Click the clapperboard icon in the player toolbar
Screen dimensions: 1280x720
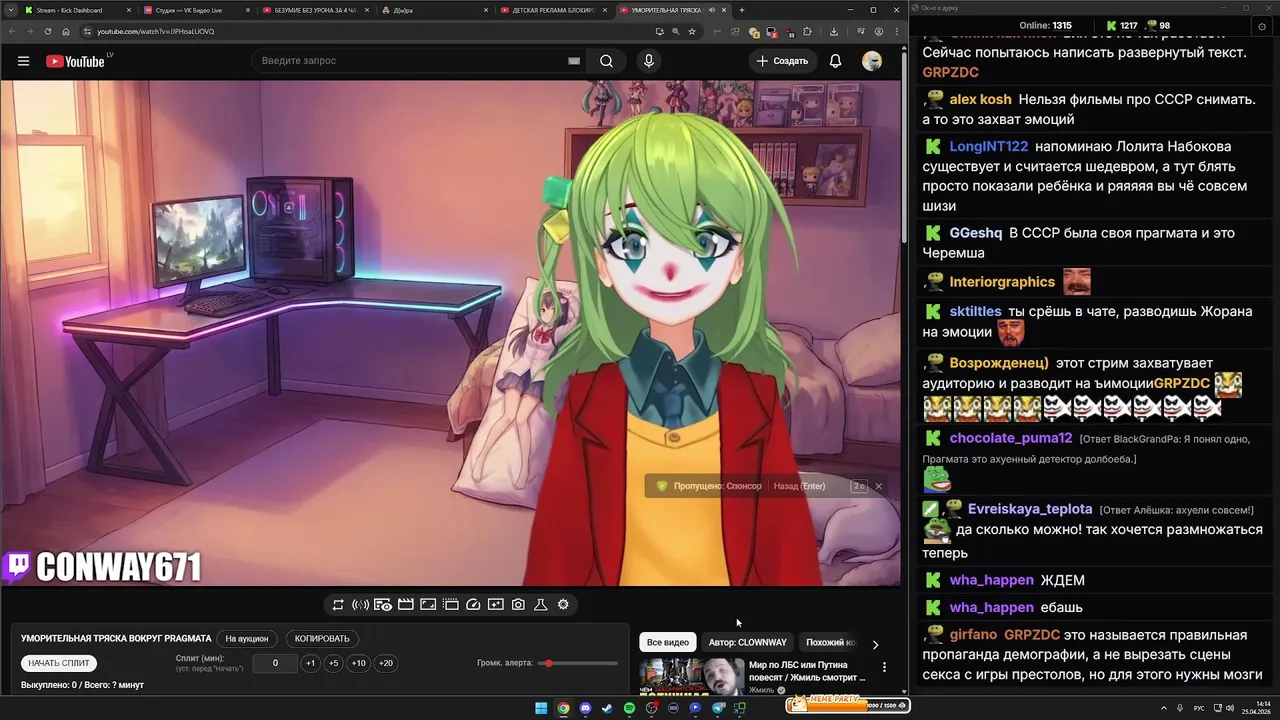tap(406, 604)
